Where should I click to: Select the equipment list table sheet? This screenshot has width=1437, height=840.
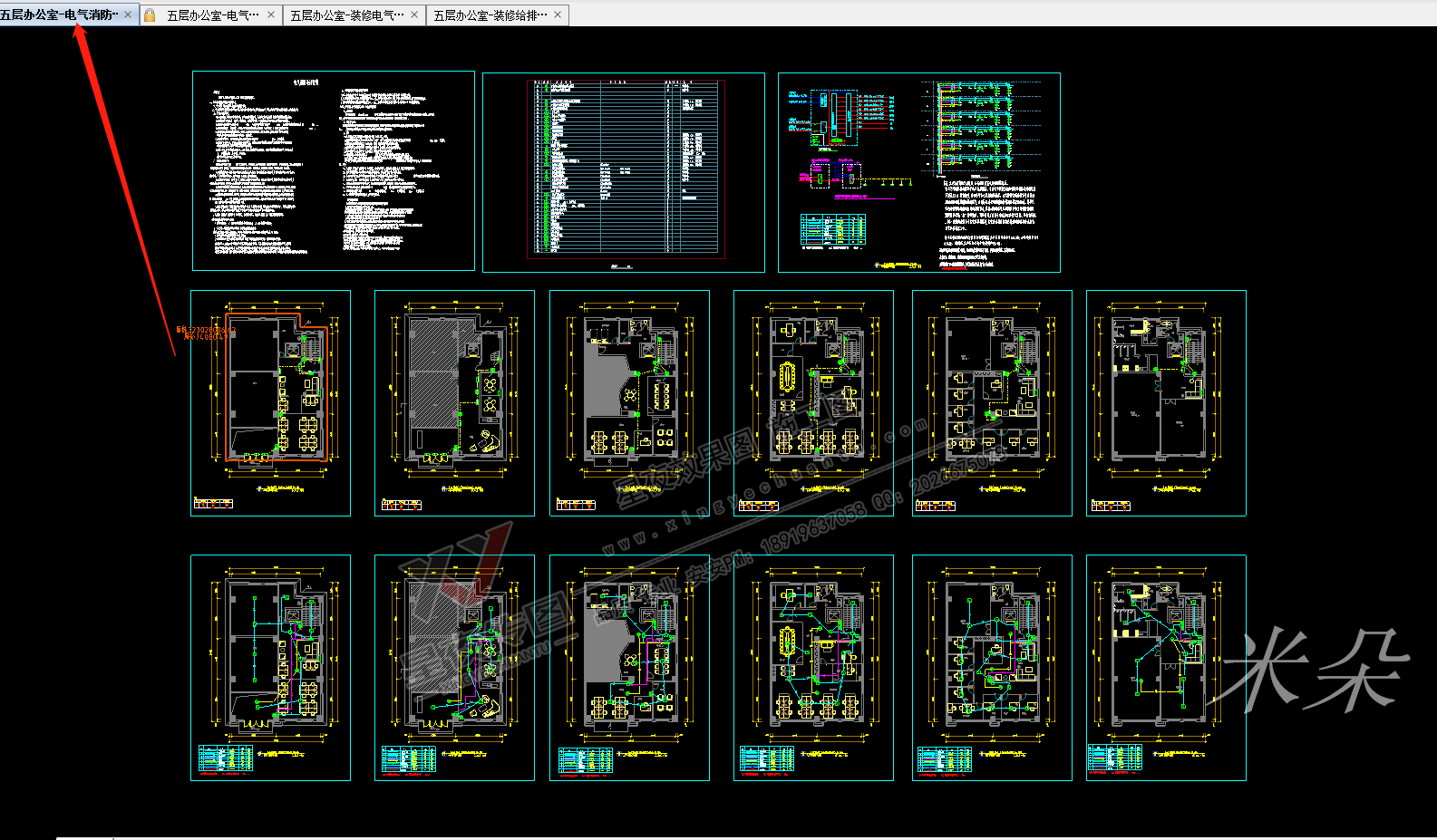pos(624,172)
